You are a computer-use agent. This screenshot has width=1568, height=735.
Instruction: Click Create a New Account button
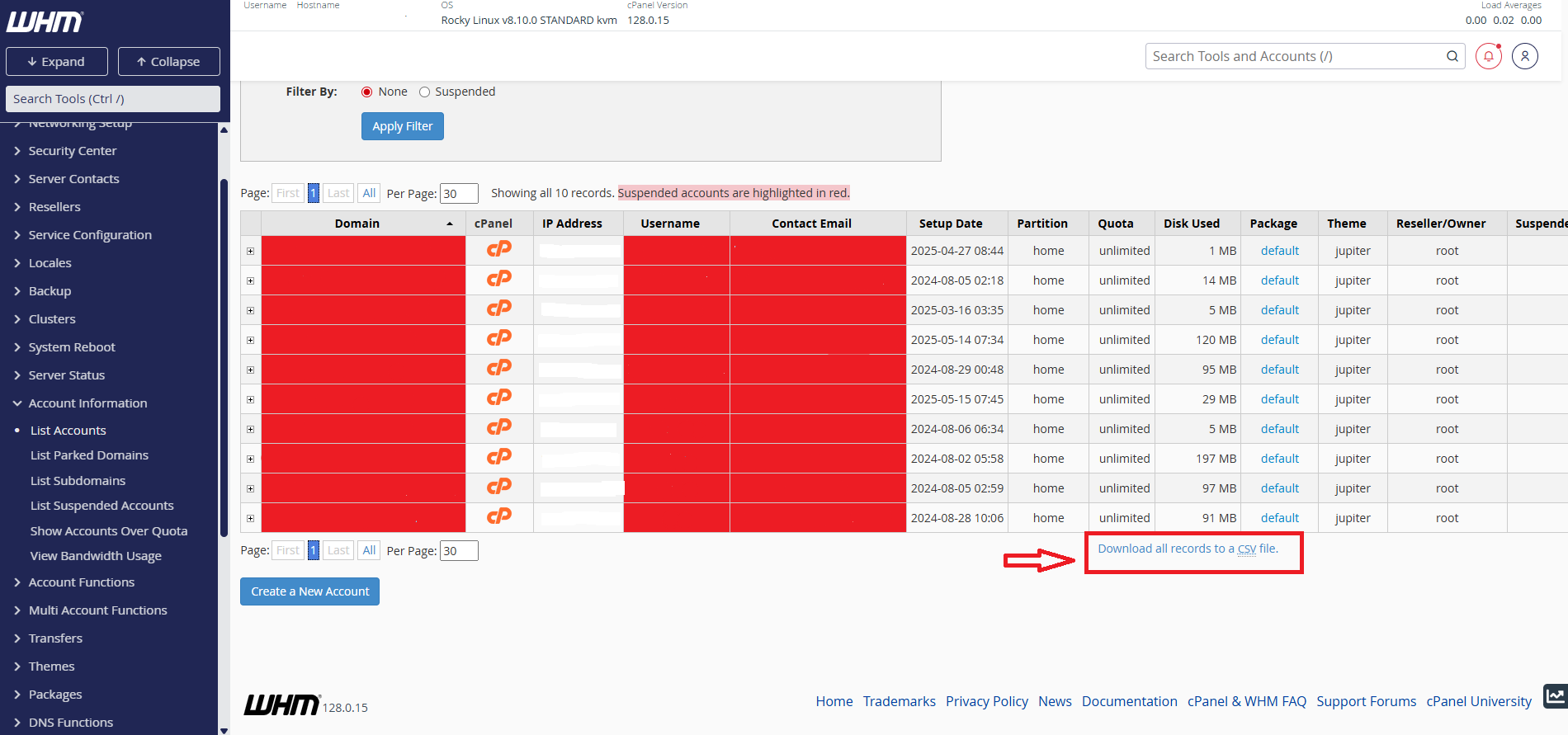pyautogui.click(x=309, y=591)
